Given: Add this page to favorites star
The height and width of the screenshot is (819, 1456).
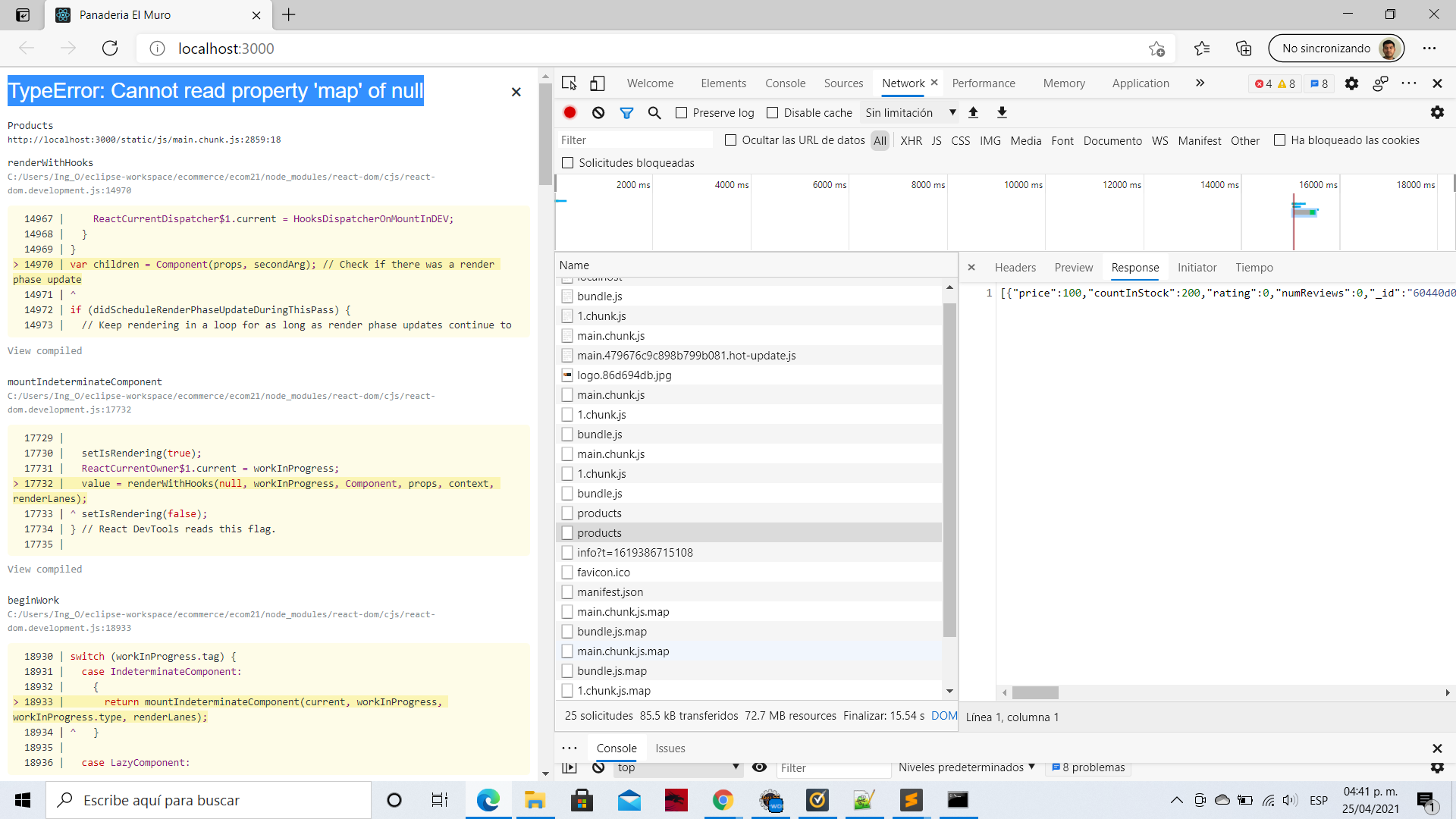Looking at the screenshot, I should coord(1156,49).
